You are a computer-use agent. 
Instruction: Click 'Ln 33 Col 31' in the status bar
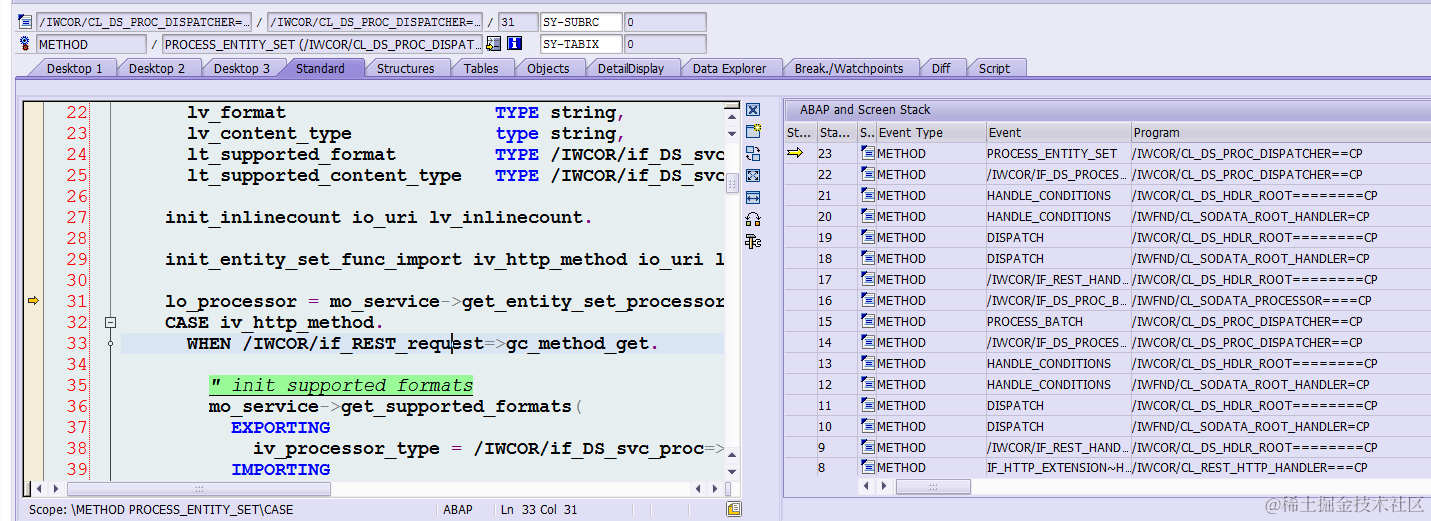[x=539, y=509]
